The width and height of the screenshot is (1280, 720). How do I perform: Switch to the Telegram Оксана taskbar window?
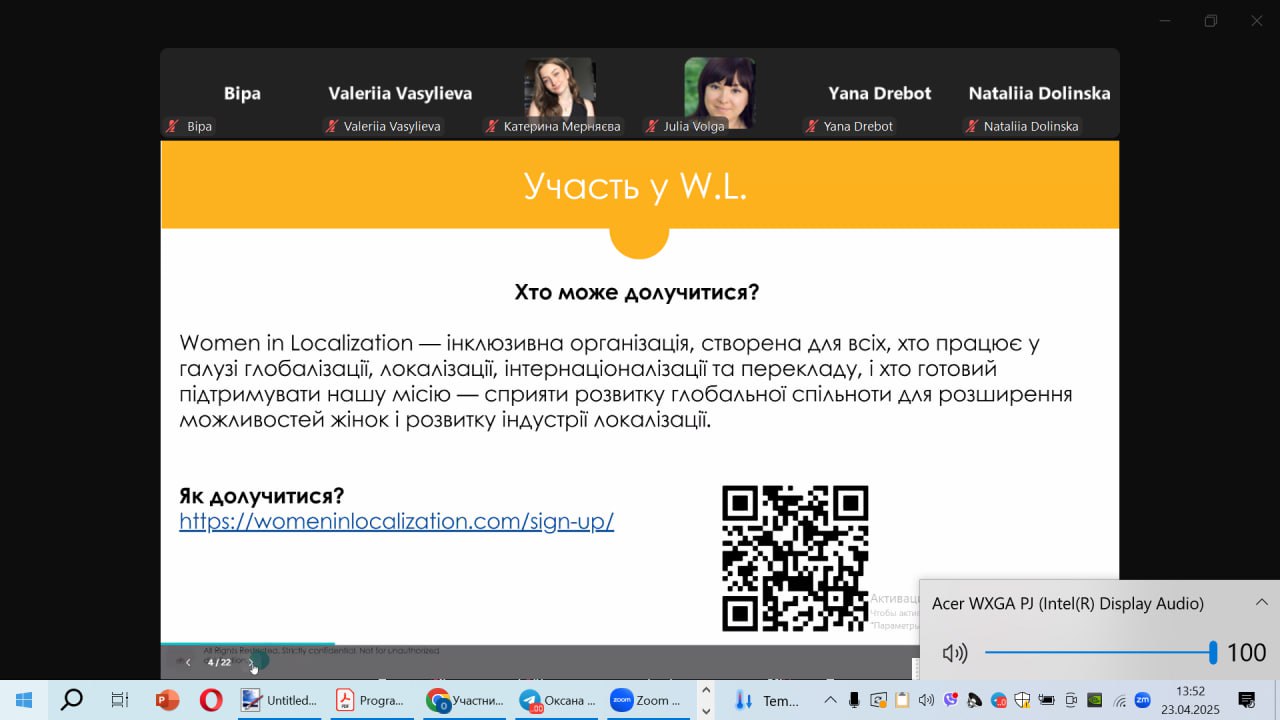pos(557,700)
